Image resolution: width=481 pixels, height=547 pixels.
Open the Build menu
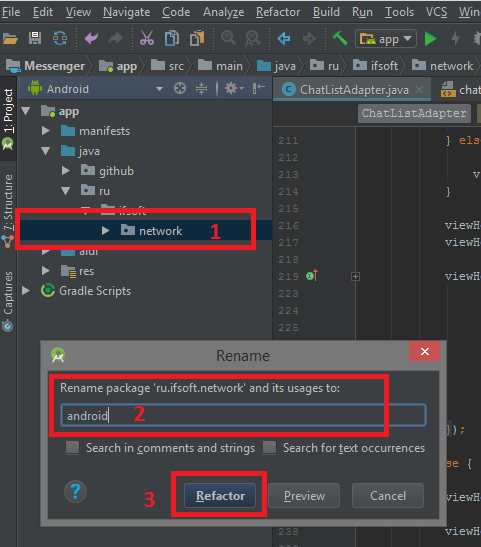(326, 12)
